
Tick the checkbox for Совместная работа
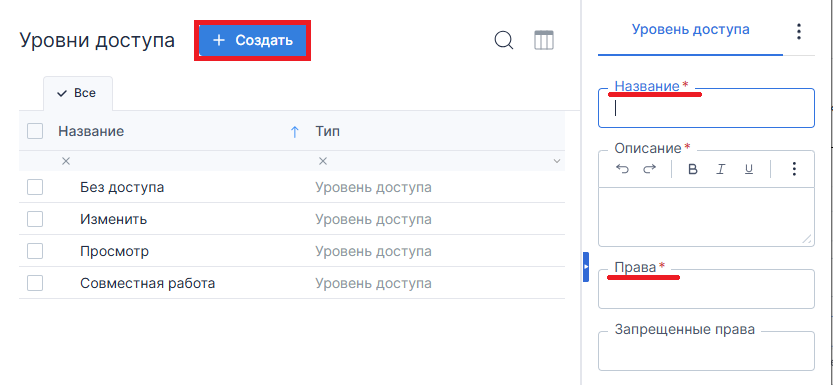click(35, 283)
